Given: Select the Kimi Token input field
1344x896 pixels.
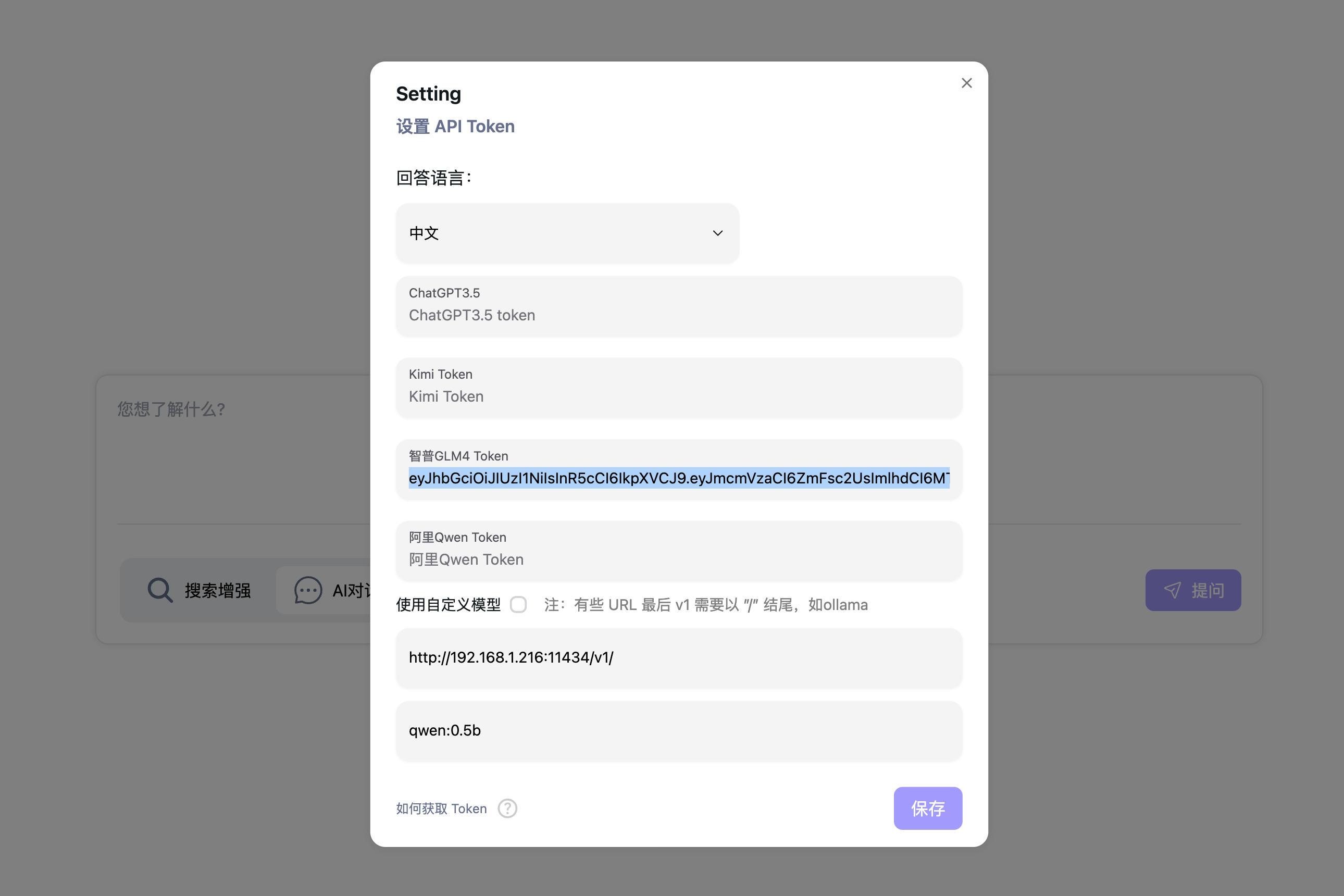Looking at the screenshot, I should pos(678,396).
